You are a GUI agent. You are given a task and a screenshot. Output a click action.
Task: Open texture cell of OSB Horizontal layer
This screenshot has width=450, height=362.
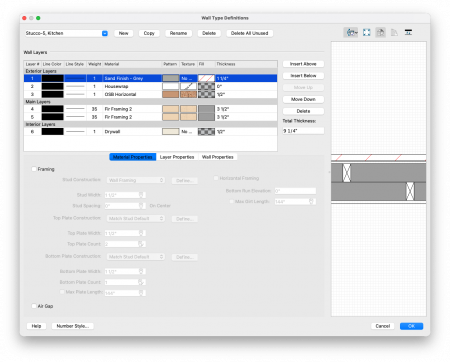[x=188, y=94]
